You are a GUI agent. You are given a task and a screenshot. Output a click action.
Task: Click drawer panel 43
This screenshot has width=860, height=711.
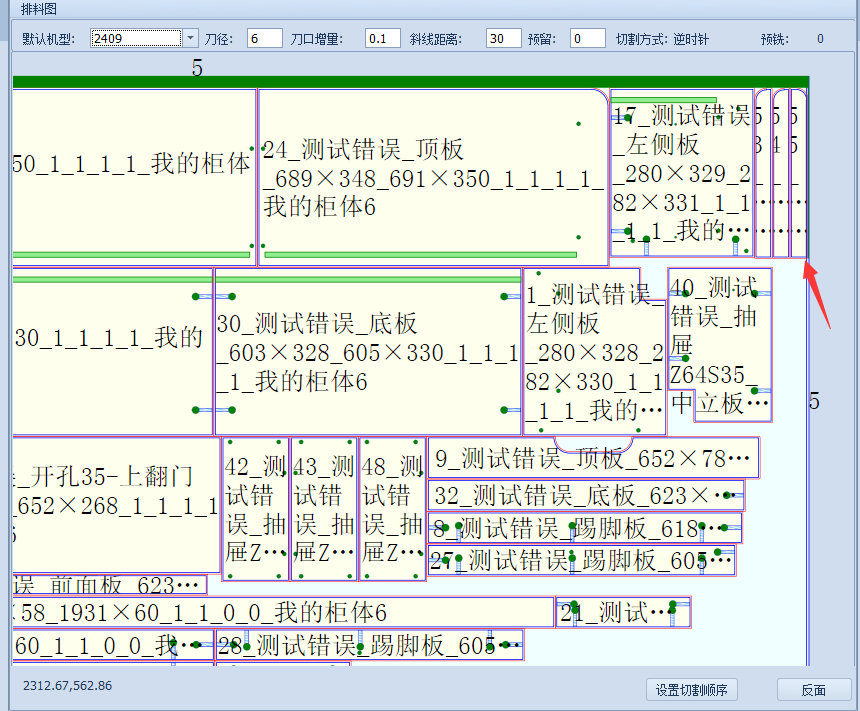324,508
